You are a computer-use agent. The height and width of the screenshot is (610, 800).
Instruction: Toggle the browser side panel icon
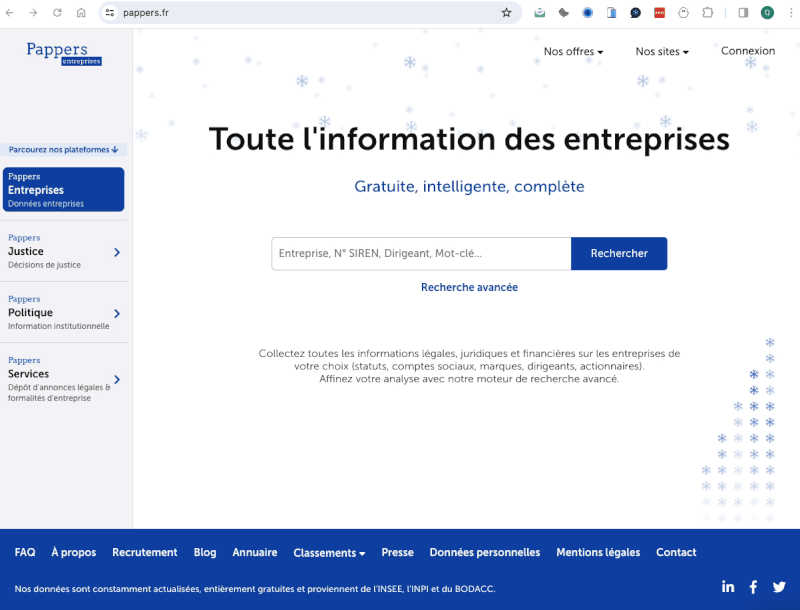(743, 13)
